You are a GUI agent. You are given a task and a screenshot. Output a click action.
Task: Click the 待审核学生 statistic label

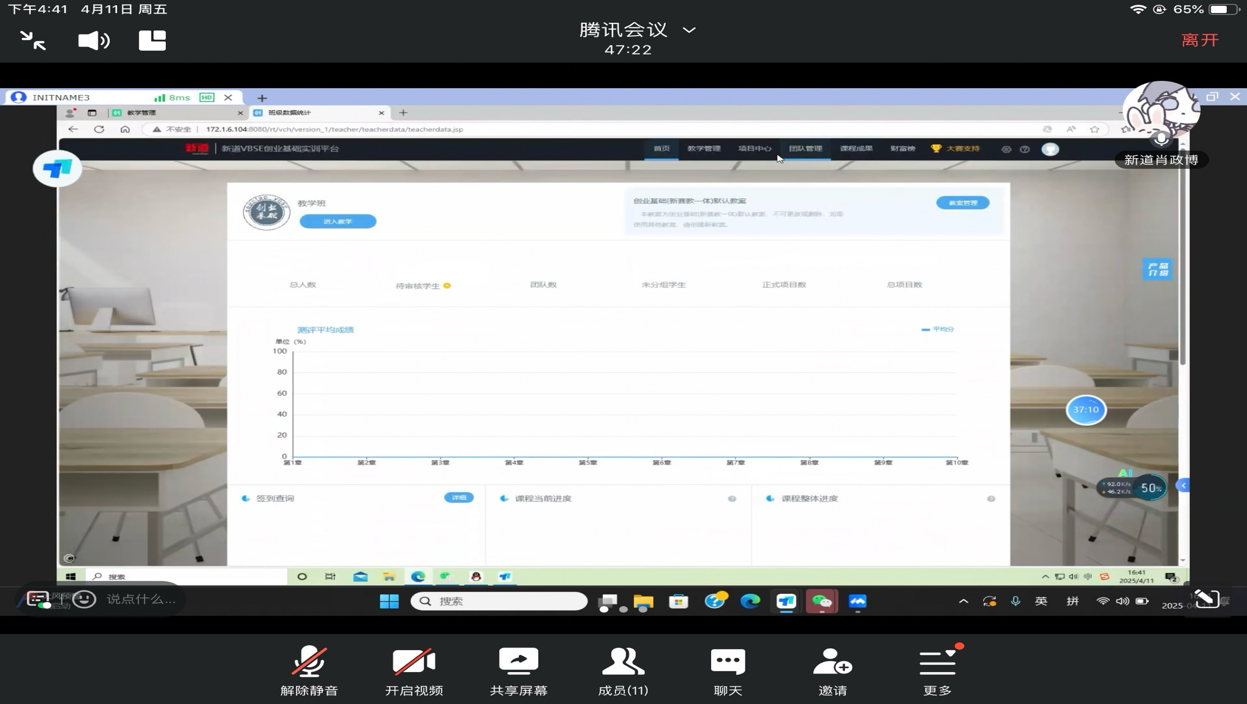(x=417, y=286)
